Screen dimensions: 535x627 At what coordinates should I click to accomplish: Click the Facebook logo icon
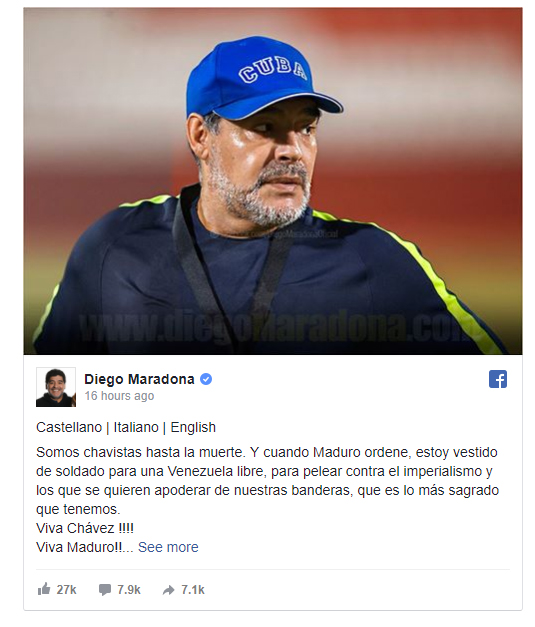[x=498, y=379]
